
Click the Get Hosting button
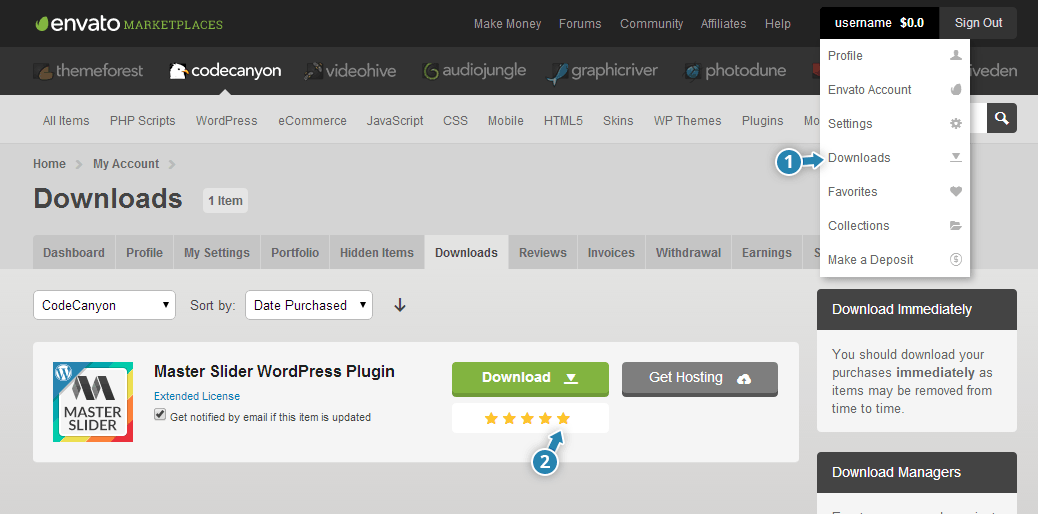point(699,378)
